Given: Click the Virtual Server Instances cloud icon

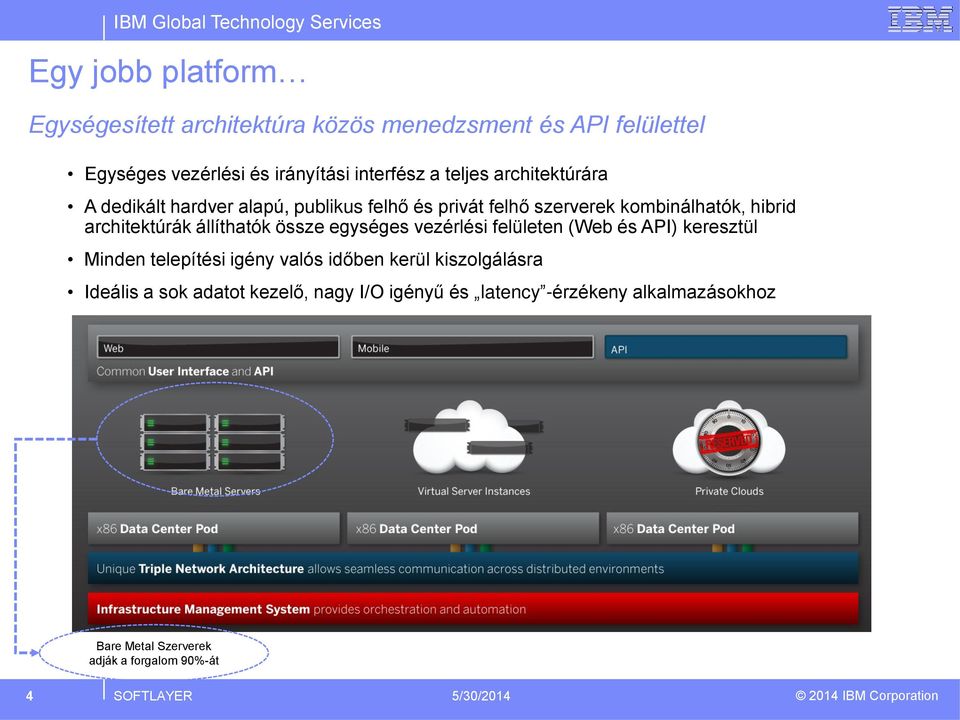Looking at the screenshot, I should pyautogui.click(x=473, y=436).
